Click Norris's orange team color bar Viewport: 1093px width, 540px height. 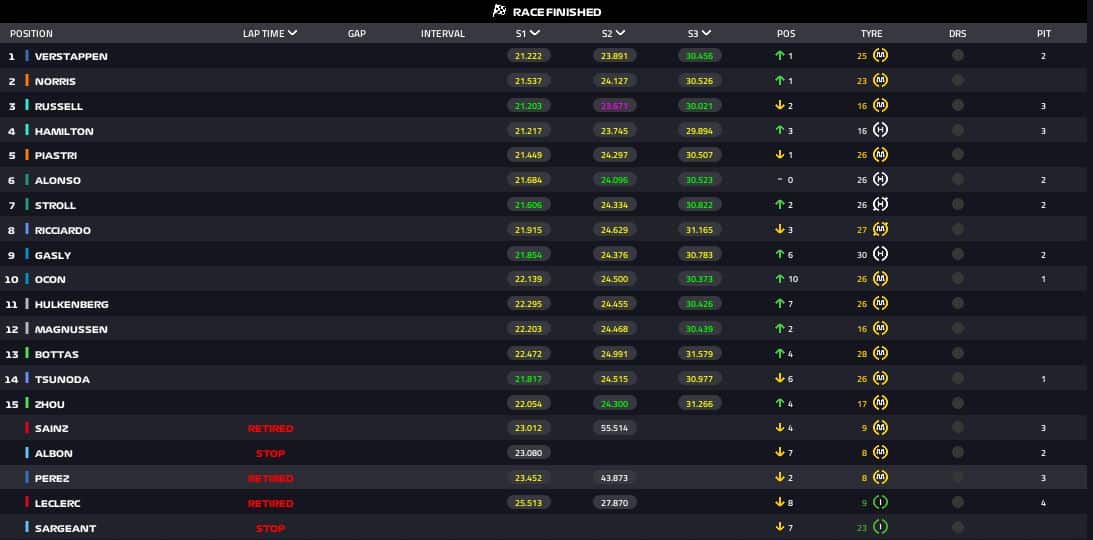click(27, 80)
